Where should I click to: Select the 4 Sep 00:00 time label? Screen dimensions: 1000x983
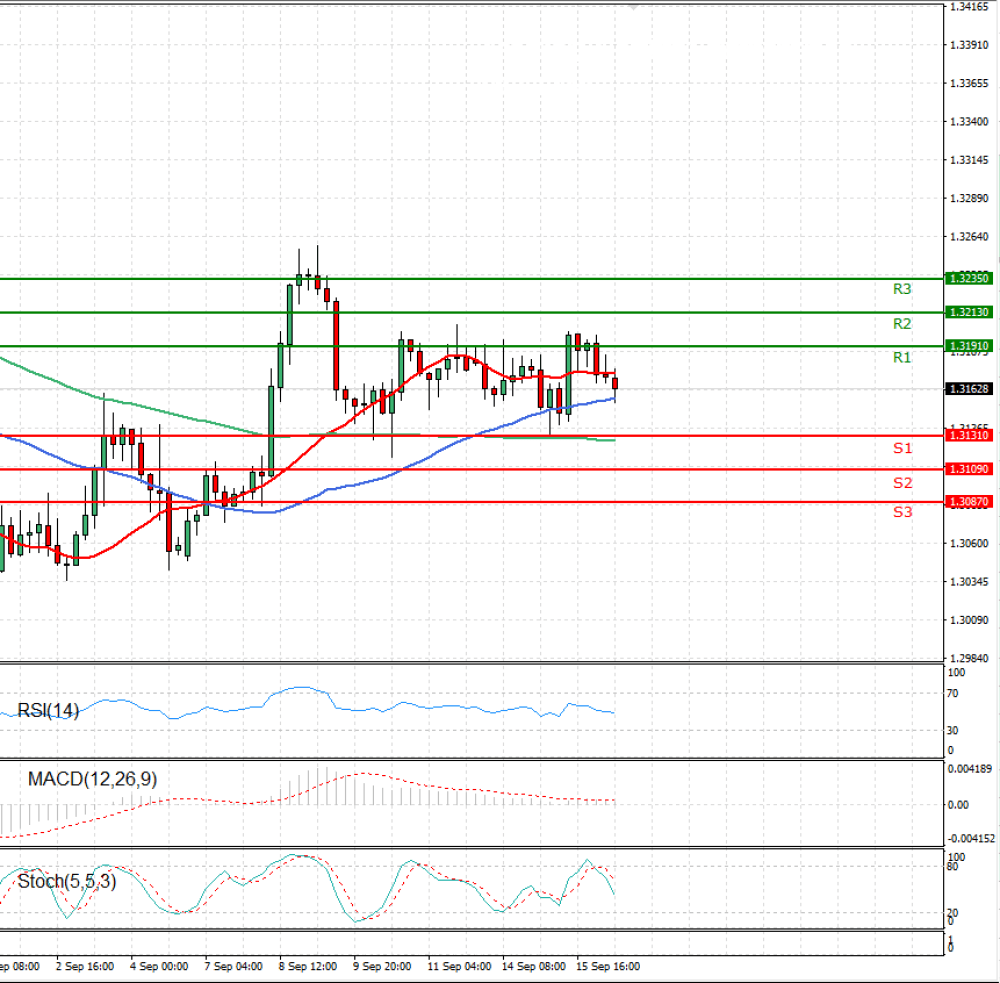click(159, 966)
